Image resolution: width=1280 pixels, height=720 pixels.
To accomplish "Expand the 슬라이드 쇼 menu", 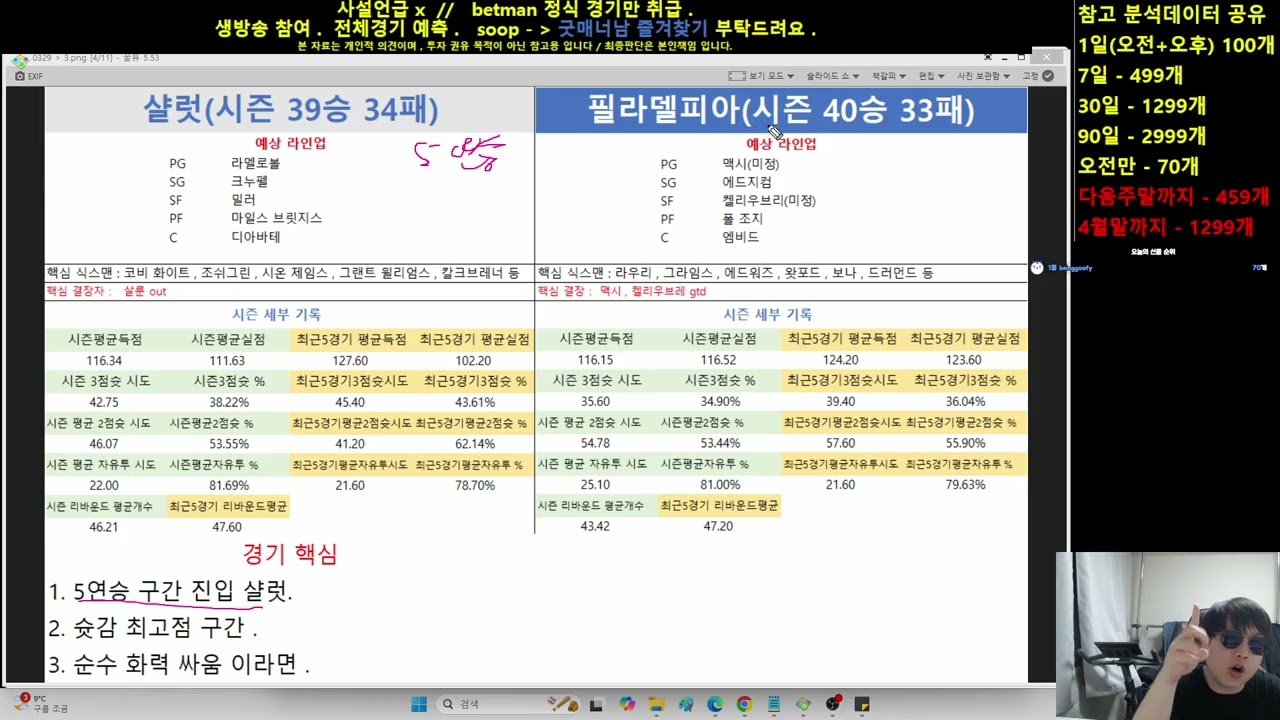I will pyautogui.click(x=832, y=76).
